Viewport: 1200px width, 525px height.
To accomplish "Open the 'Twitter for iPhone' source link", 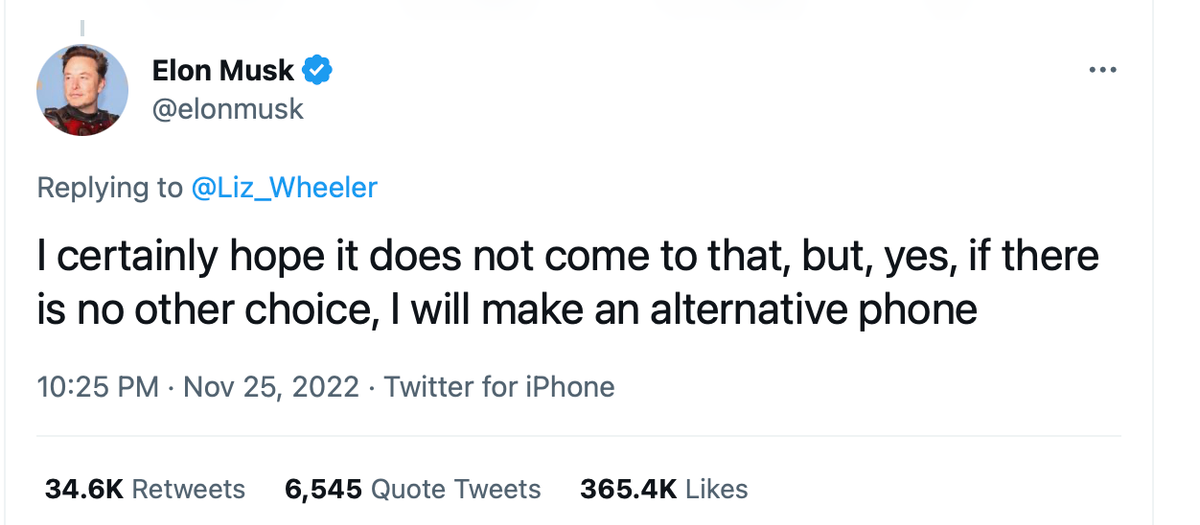I will point(499,386).
